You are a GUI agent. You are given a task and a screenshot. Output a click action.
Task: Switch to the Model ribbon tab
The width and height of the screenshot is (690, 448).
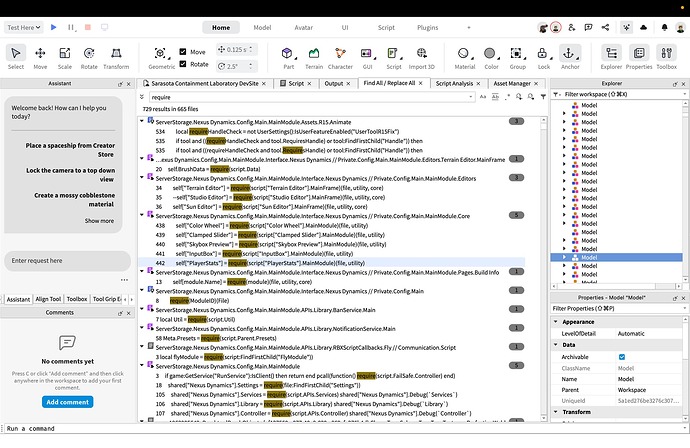tap(262, 27)
